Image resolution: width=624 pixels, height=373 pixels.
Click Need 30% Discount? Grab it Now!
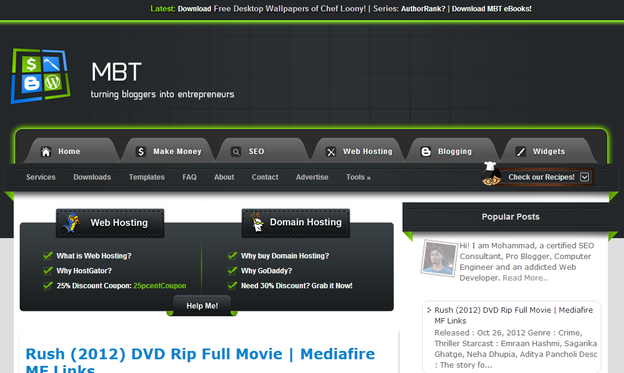coord(296,286)
